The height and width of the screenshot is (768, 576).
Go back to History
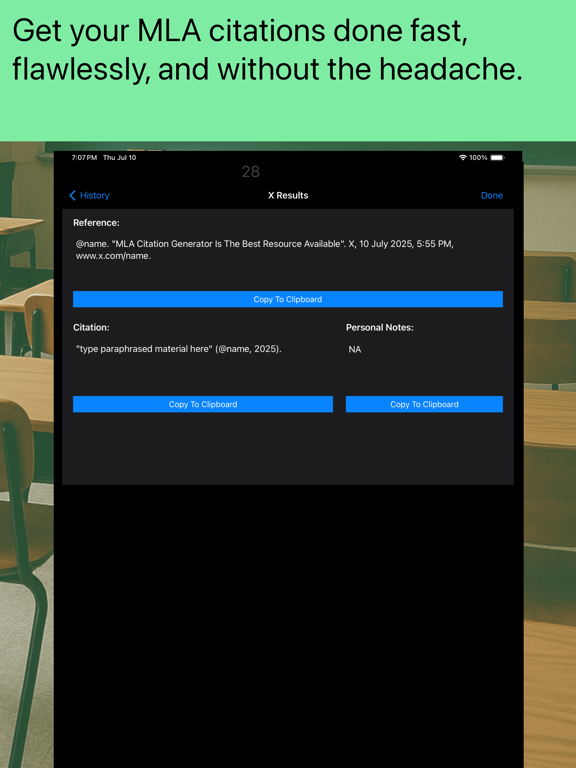click(89, 195)
